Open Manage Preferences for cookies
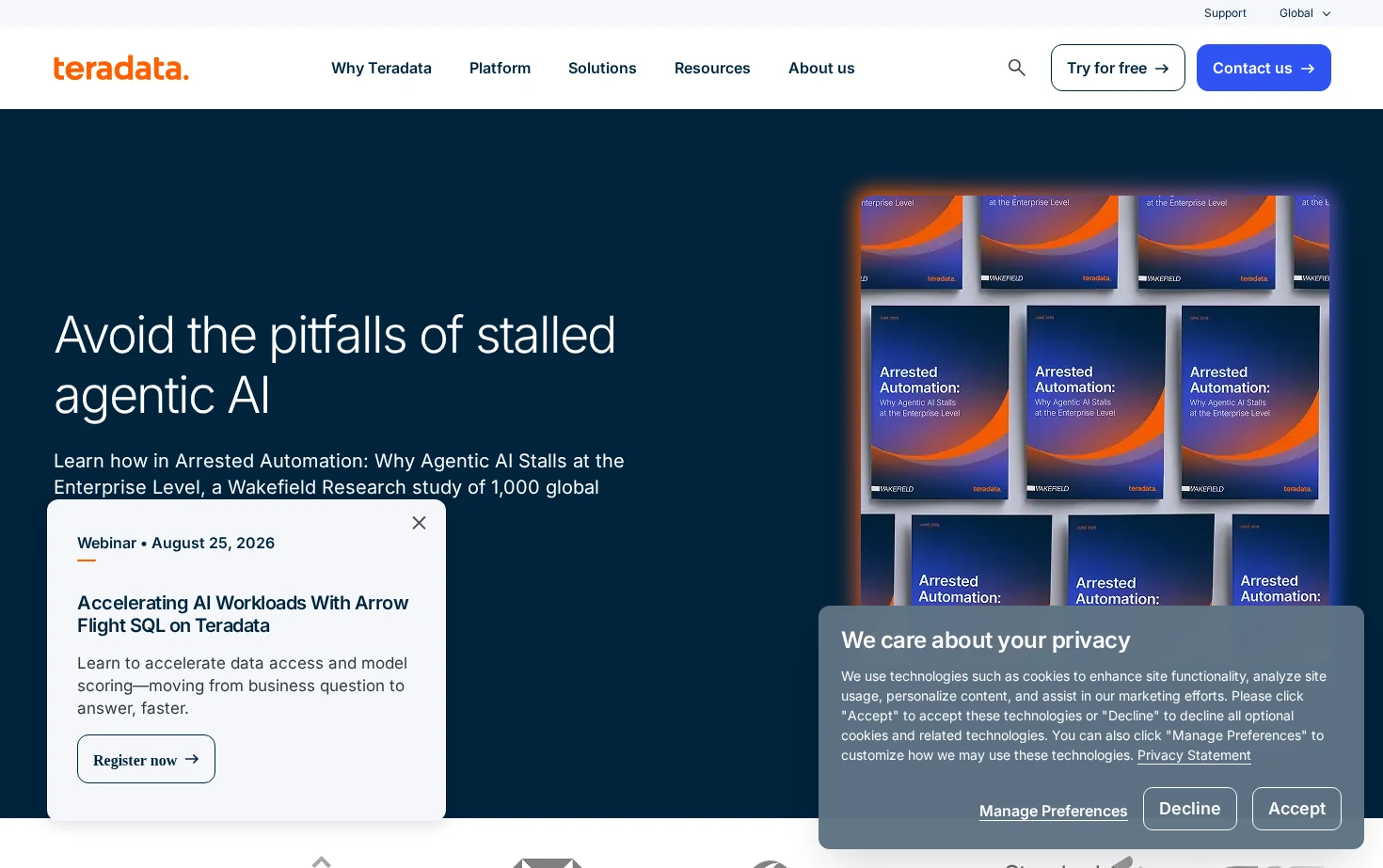 coord(1053,811)
